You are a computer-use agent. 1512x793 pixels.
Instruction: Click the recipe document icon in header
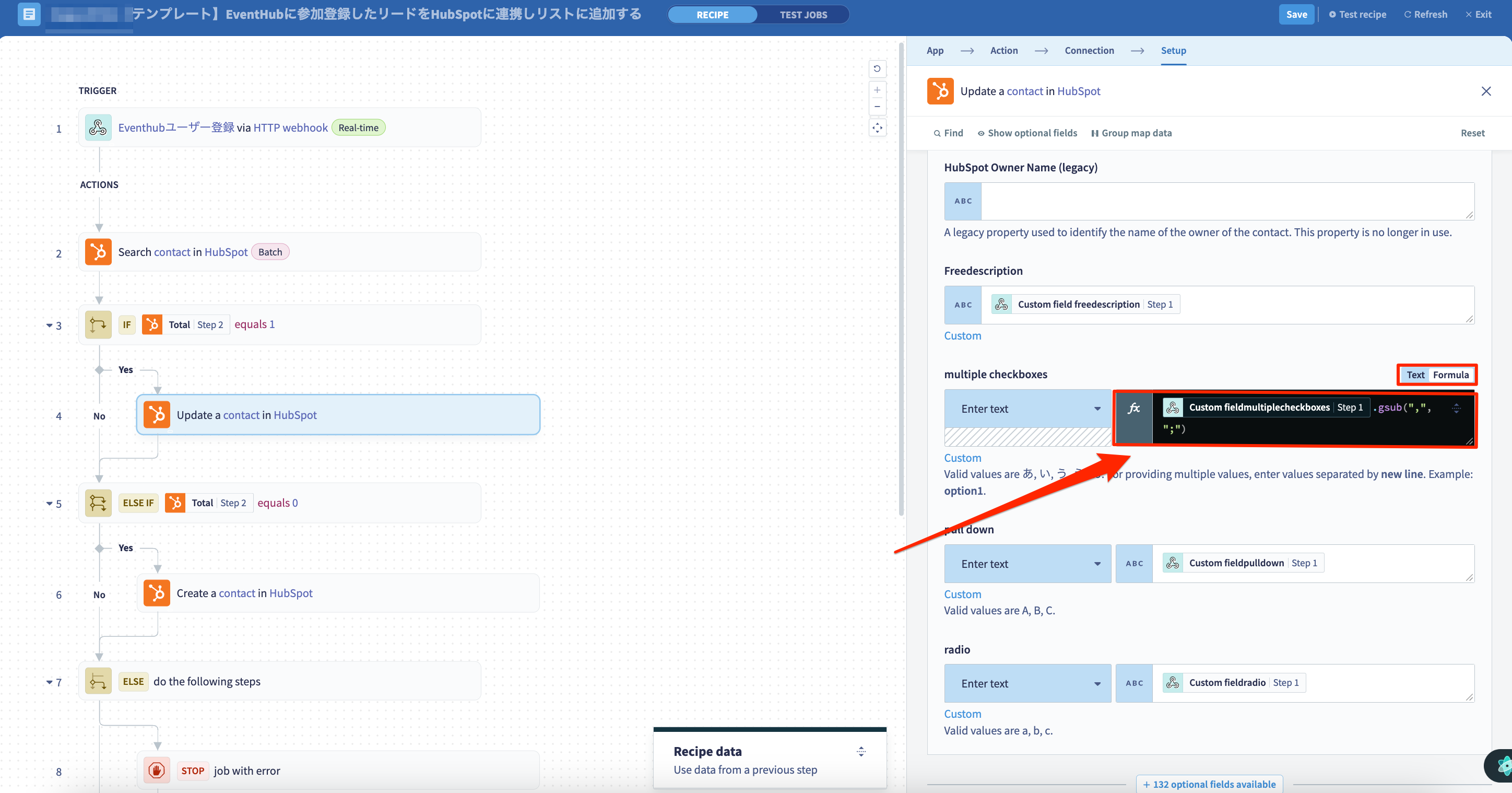click(x=29, y=14)
